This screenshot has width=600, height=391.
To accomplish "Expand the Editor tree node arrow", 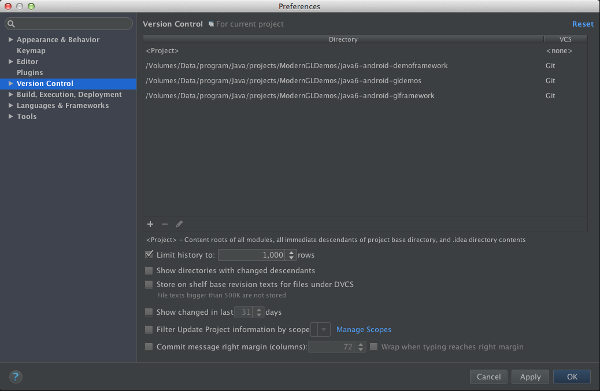I will pyautogui.click(x=11, y=61).
